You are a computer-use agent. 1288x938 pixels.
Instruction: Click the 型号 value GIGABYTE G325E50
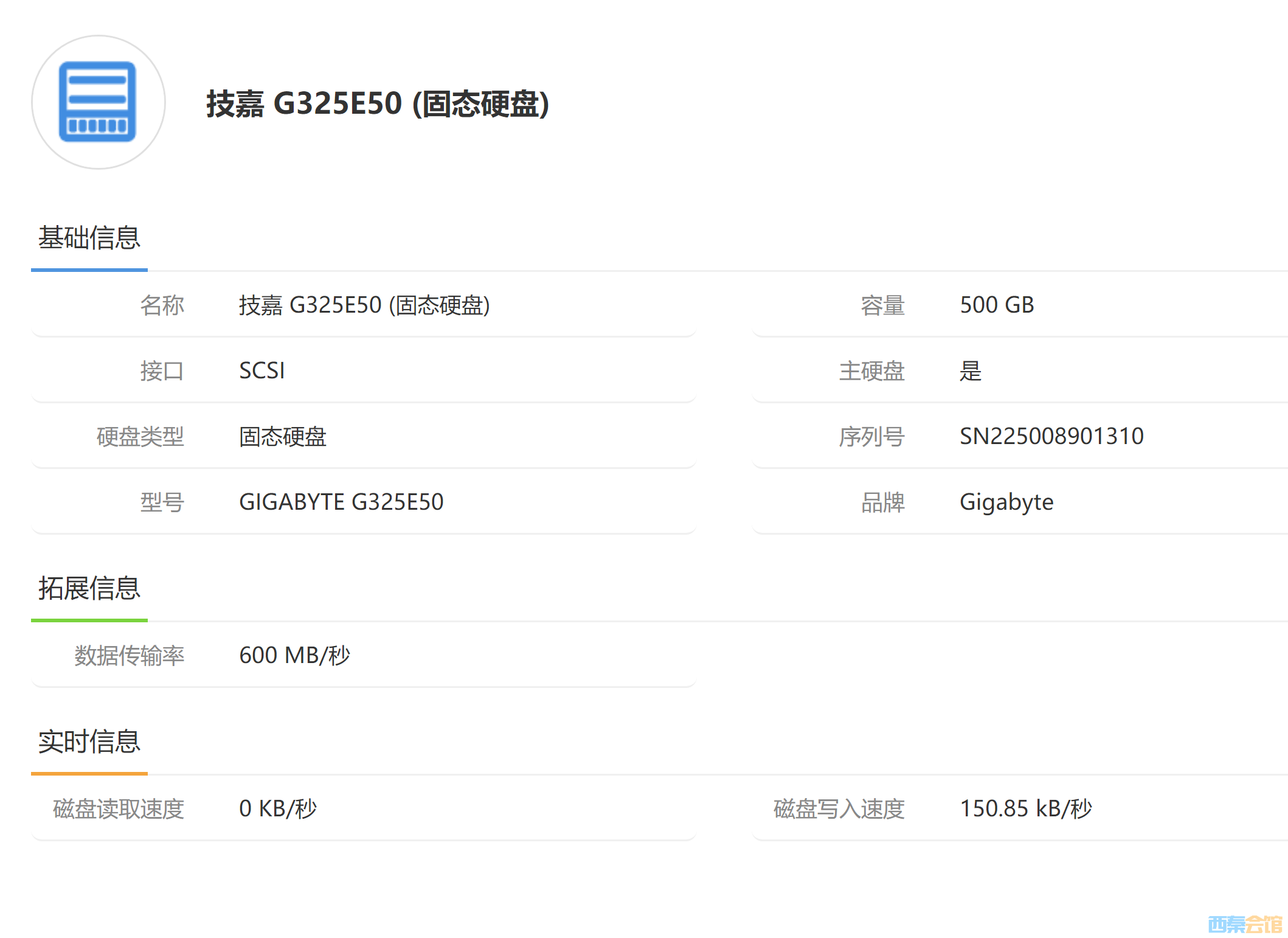[x=341, y=502]
